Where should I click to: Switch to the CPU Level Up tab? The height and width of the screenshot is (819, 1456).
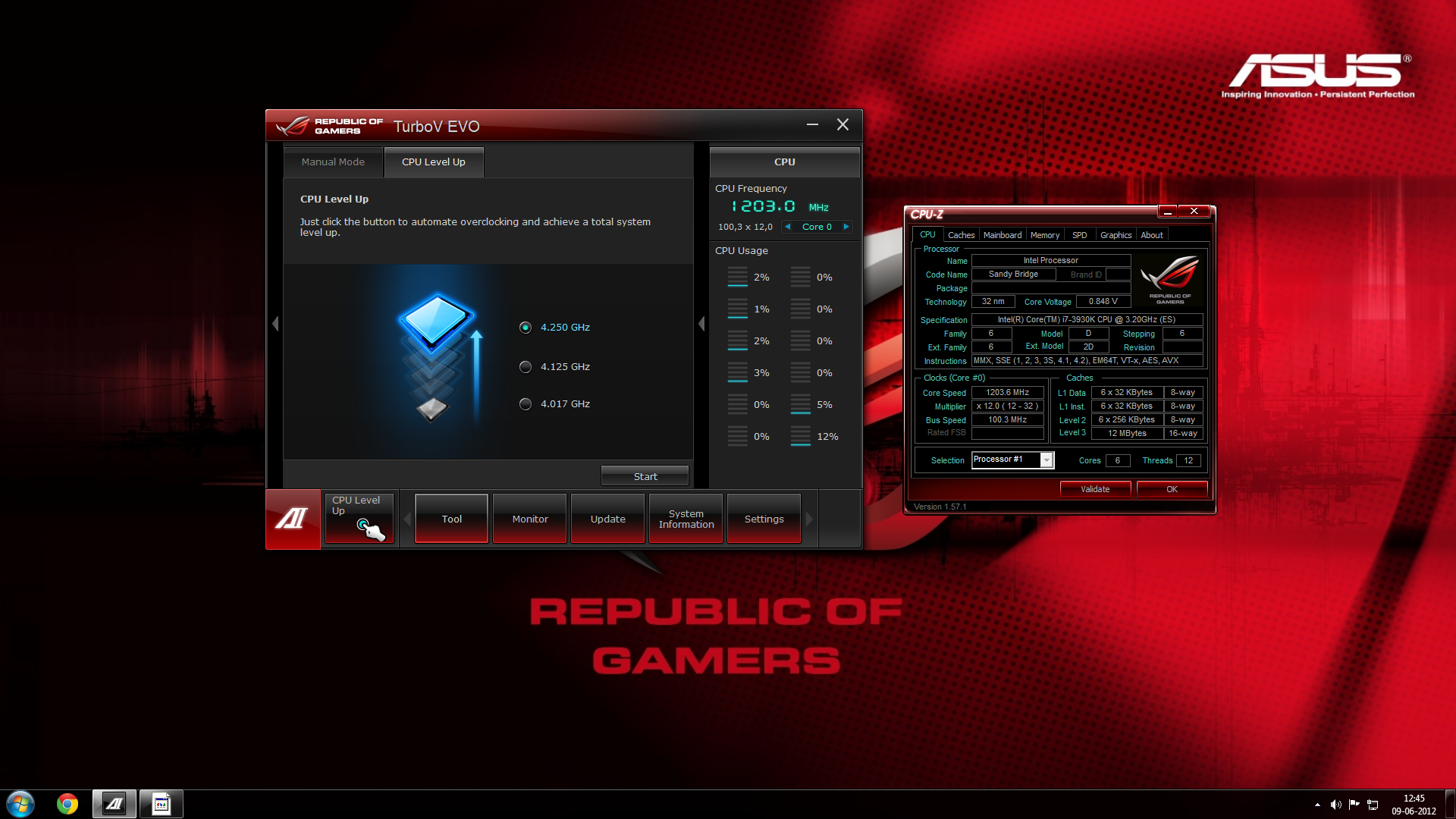(x=434, y=162)
